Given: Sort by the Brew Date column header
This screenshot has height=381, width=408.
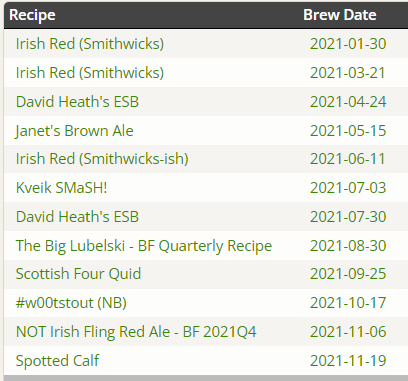Looking at the screenshot, I should 340,15.
